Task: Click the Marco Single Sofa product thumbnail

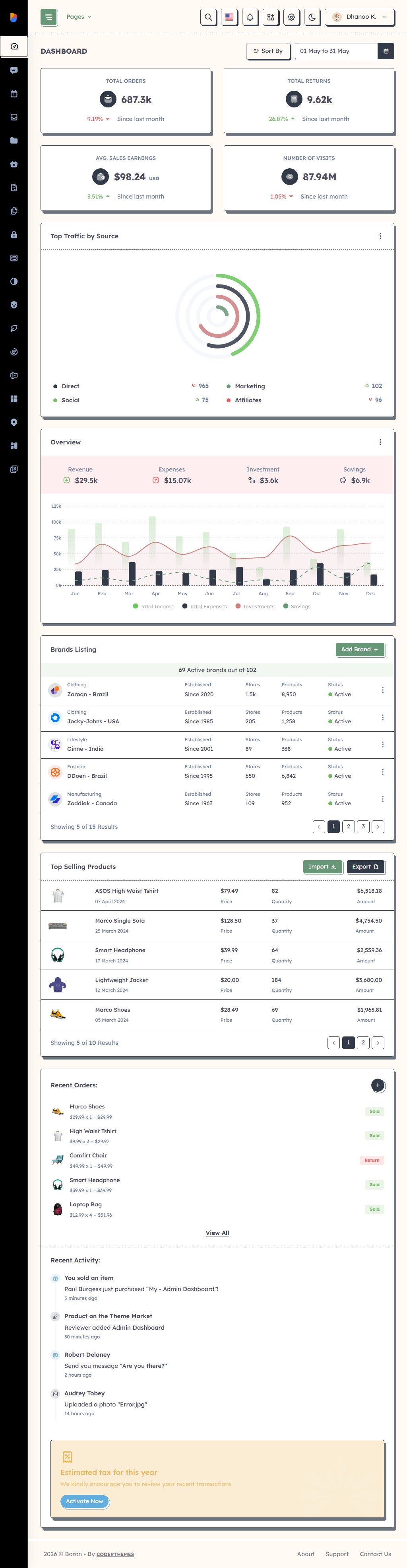Action: pyautogui.click(x=58, y=925)
